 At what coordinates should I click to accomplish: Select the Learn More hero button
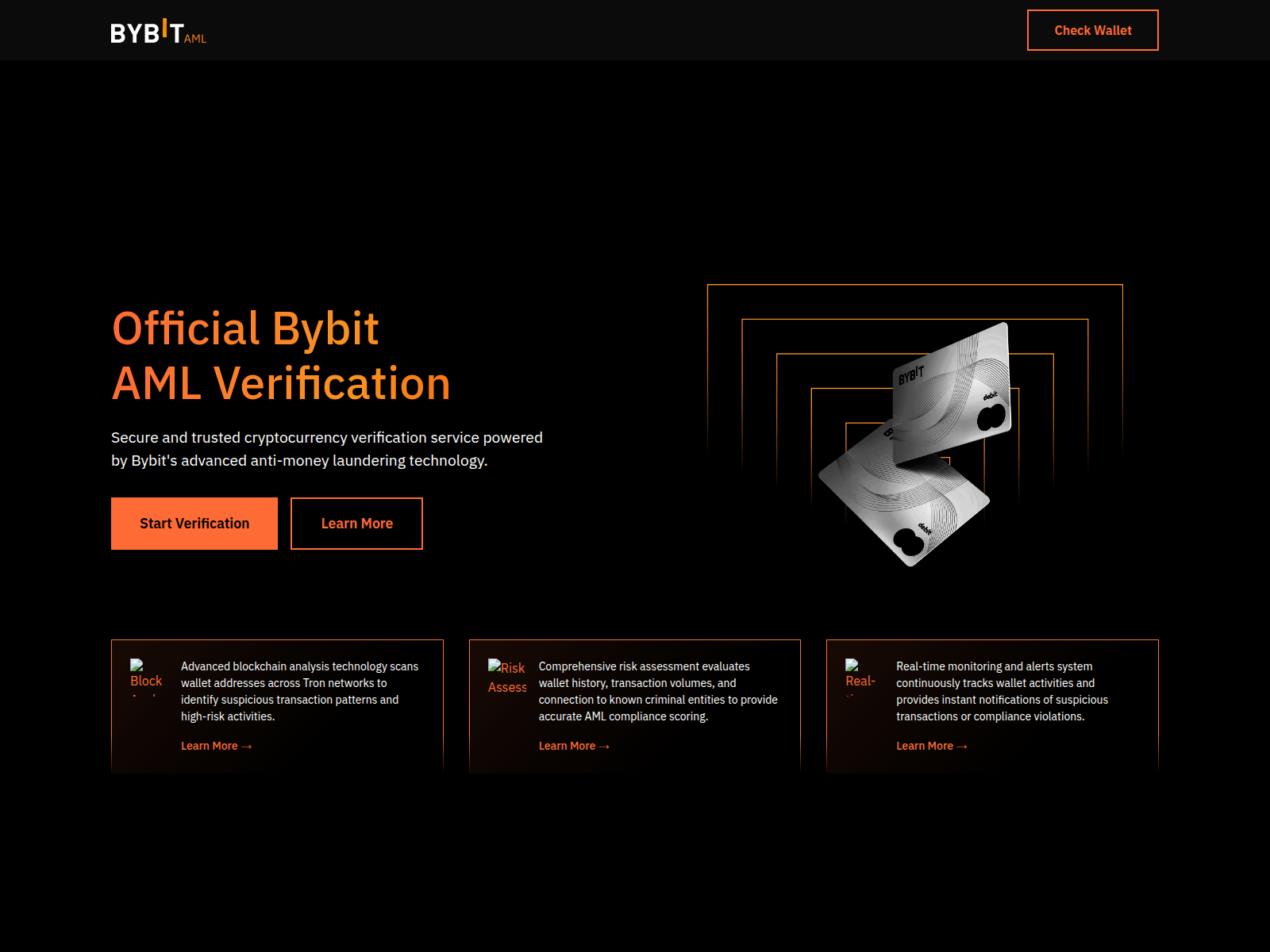point(356,524)
